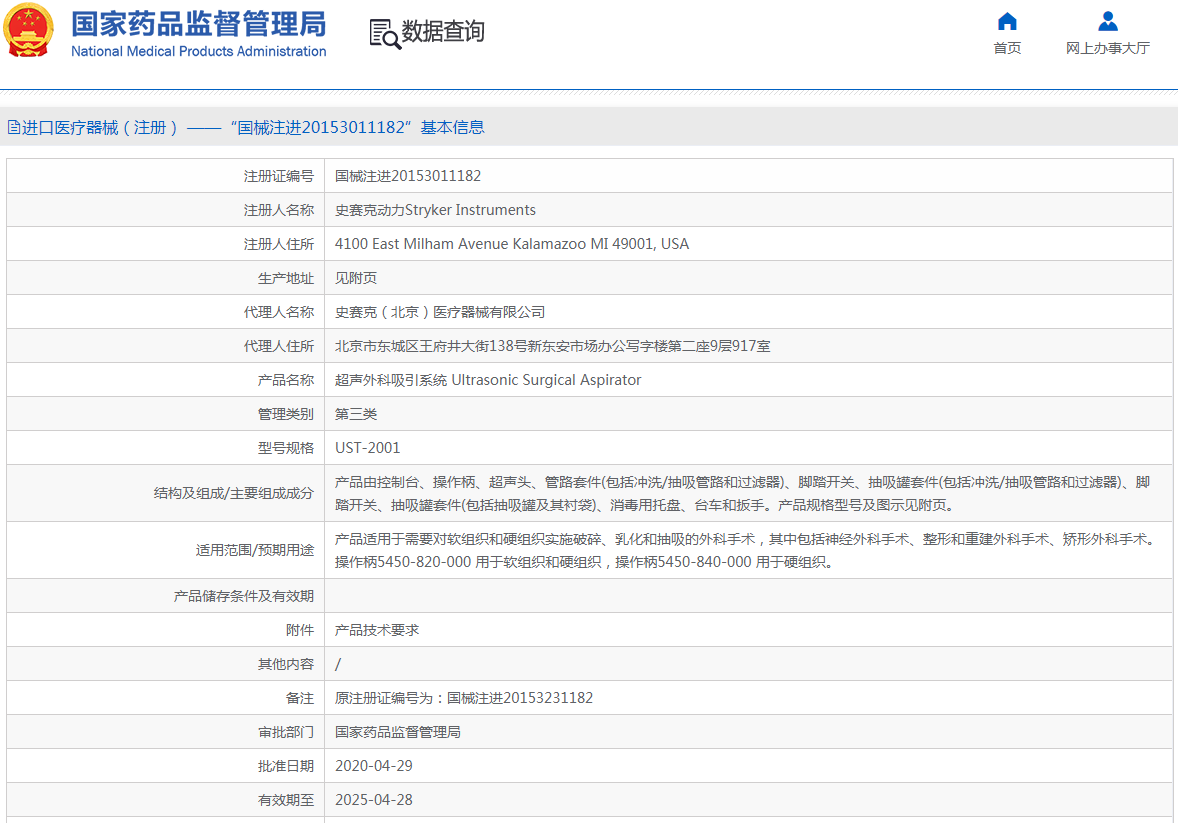Click the 国家药品监督管理局 site title

click(198, 23)
